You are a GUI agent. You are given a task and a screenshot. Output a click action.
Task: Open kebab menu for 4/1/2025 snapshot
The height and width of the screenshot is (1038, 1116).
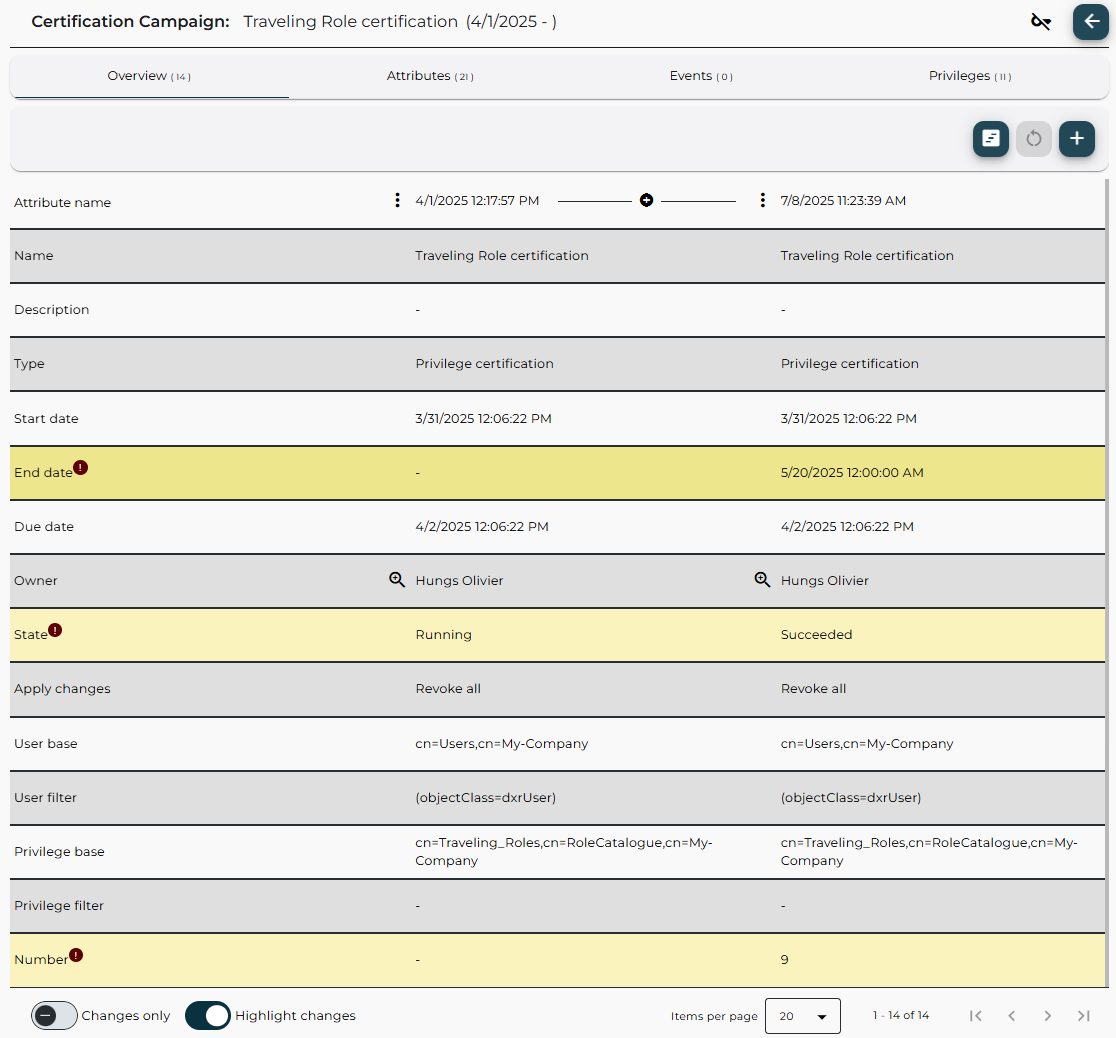(398, 201)
